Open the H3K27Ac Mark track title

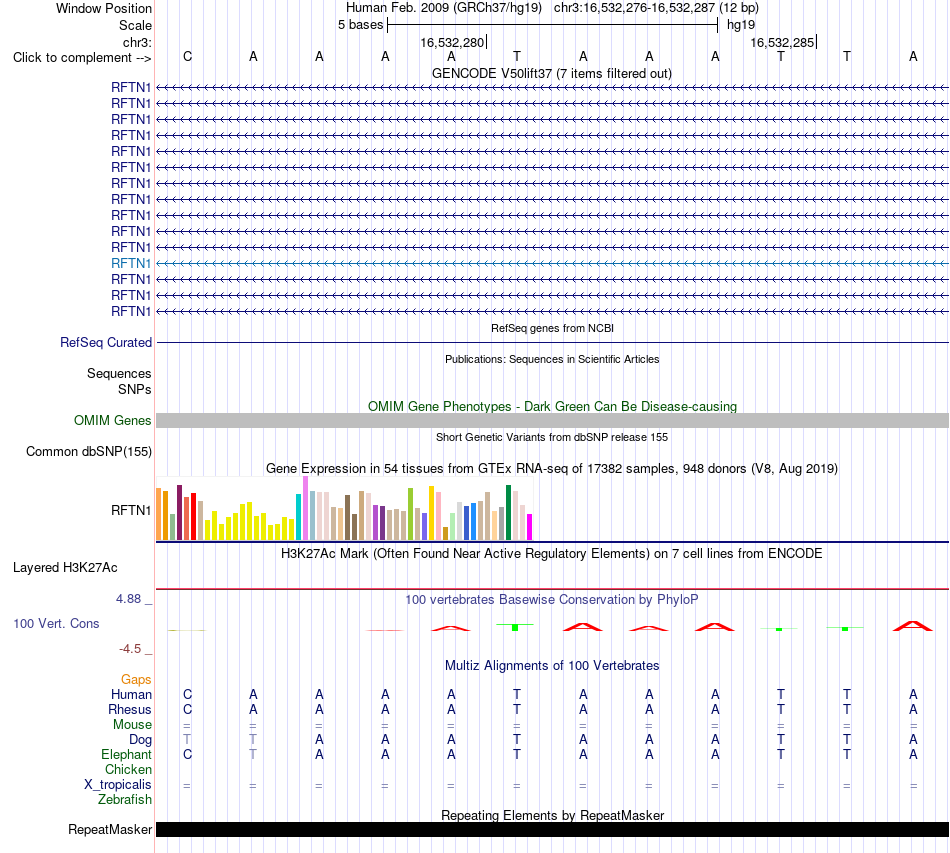point(552,554)
